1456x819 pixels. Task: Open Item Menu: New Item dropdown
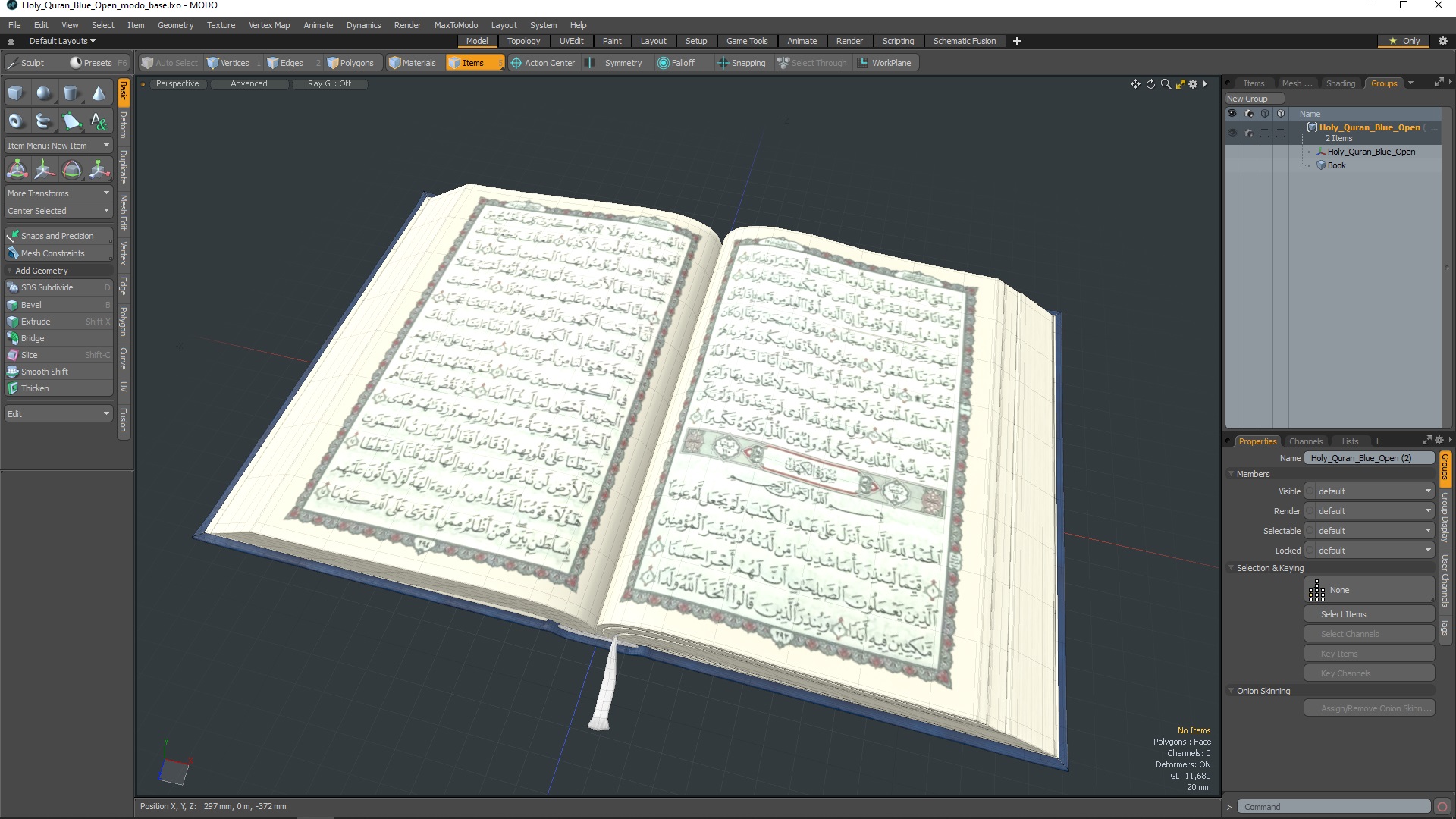click(x=58, y=146)
